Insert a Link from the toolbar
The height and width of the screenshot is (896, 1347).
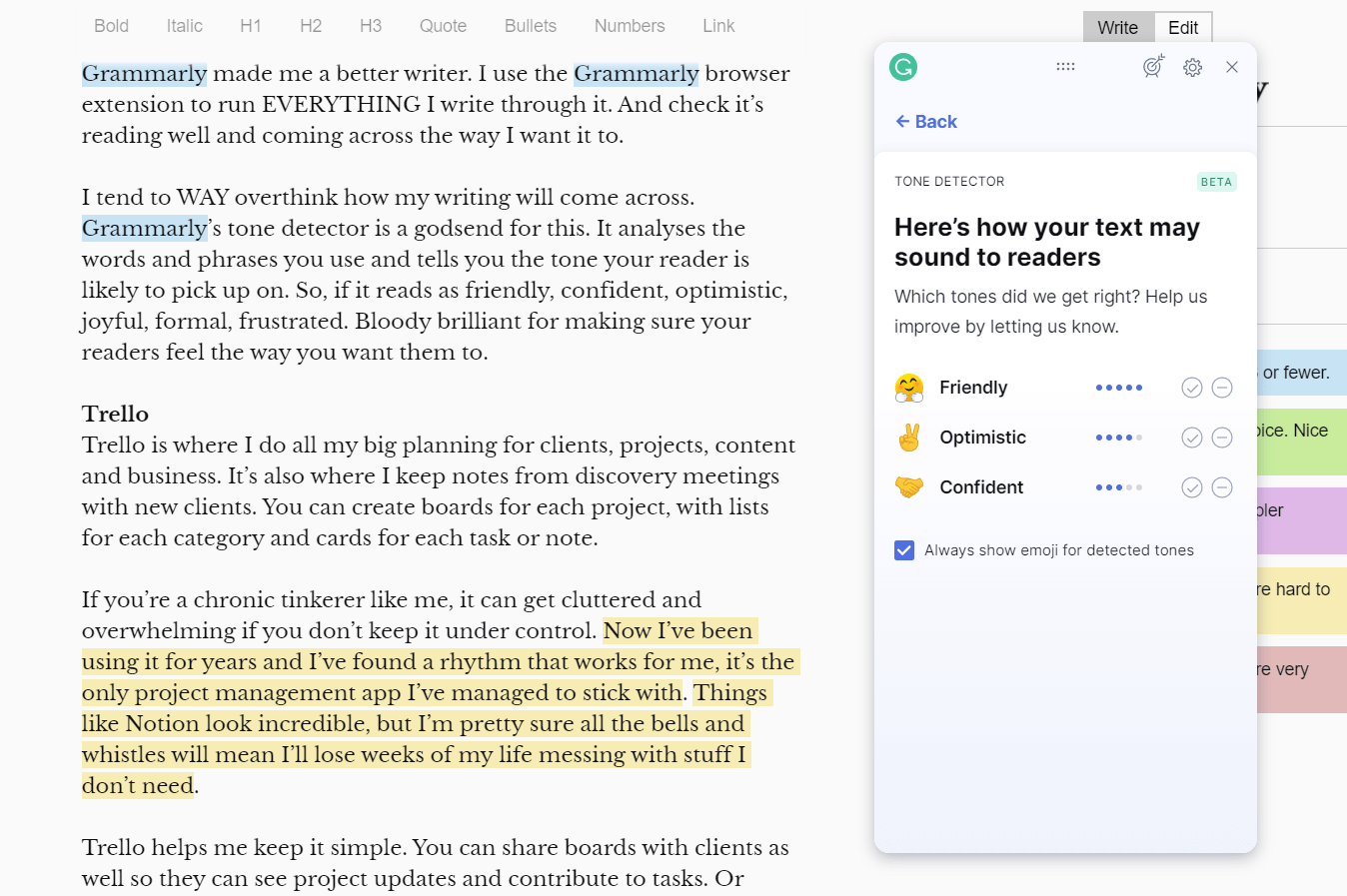tap(718, 26)
